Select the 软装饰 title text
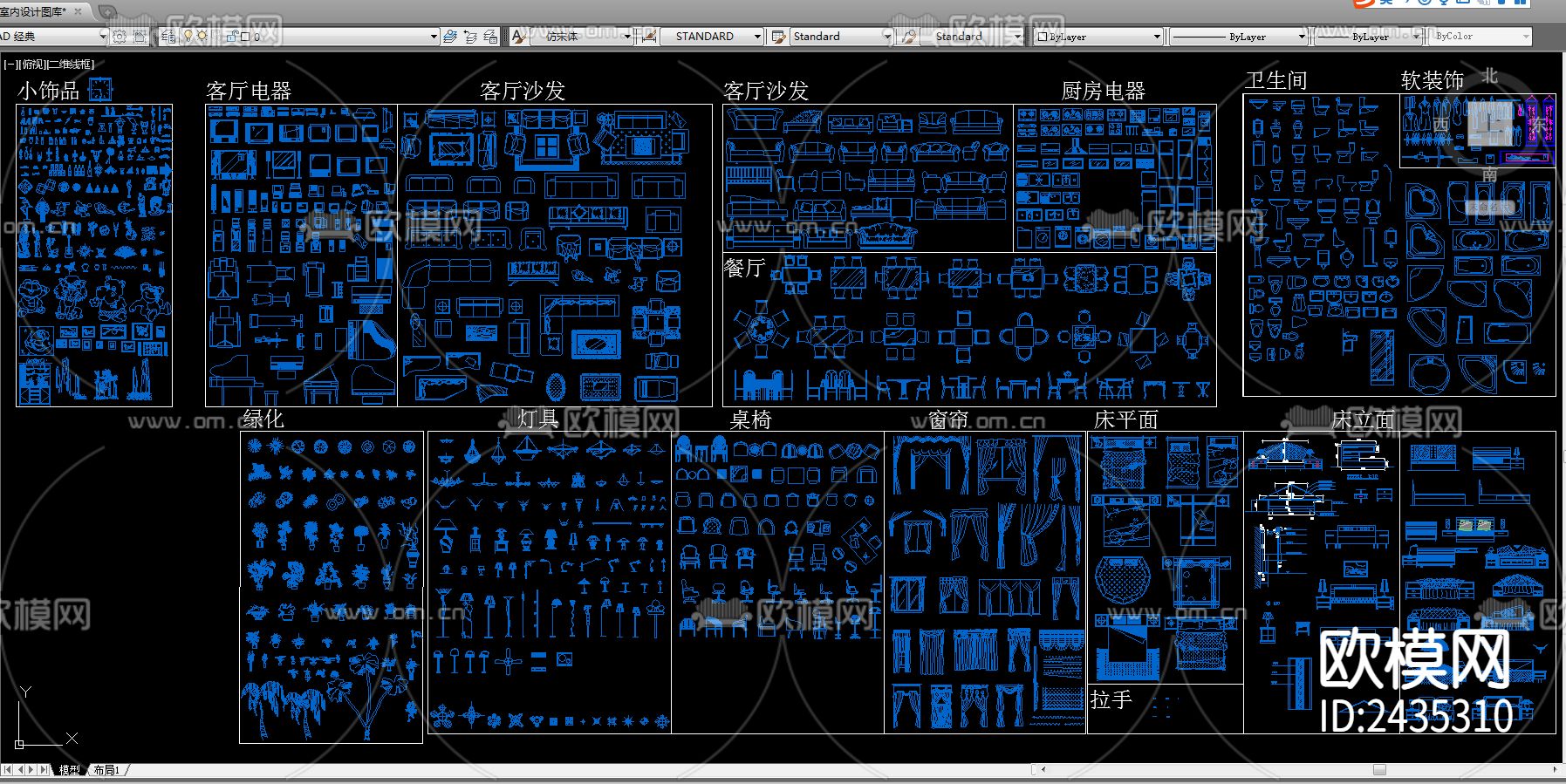This screenshot has width=1566, height=784. (1432, 80)
